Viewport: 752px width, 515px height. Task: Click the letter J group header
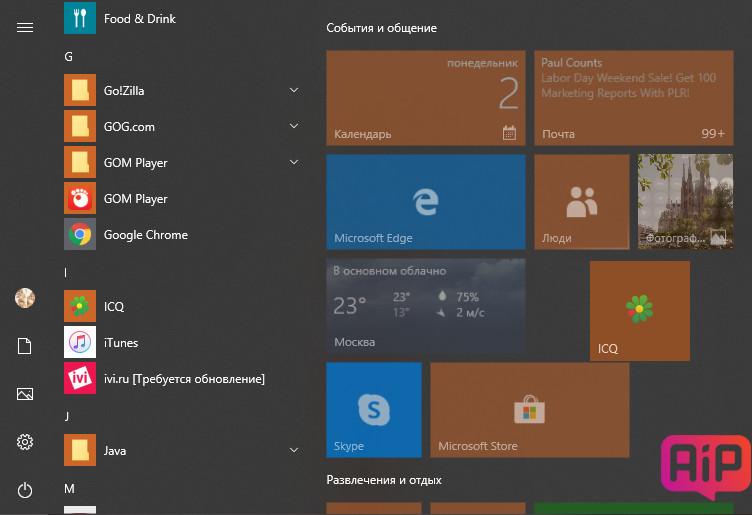[x=67, y=417]
